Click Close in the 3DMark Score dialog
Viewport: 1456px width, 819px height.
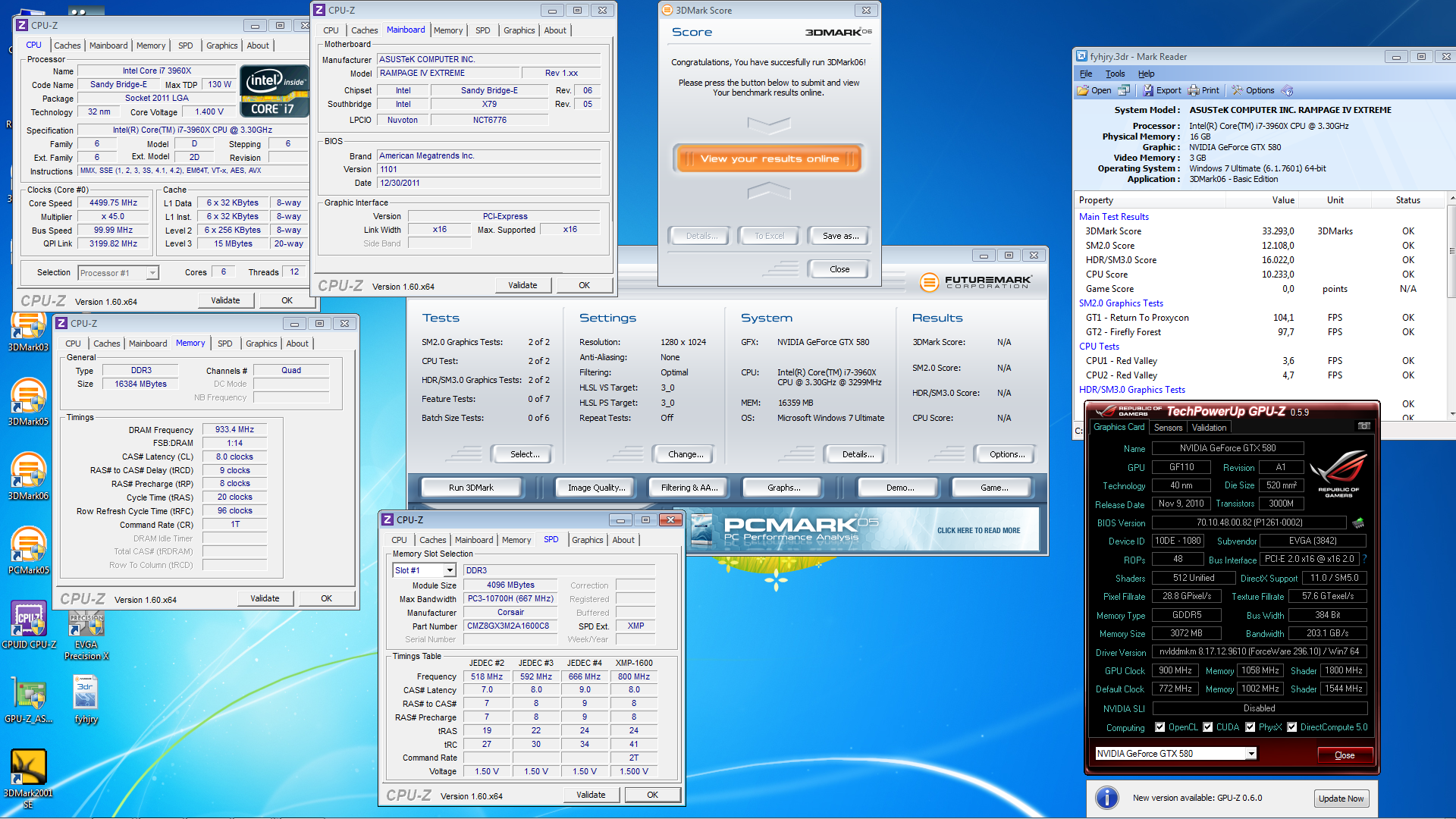839,269
